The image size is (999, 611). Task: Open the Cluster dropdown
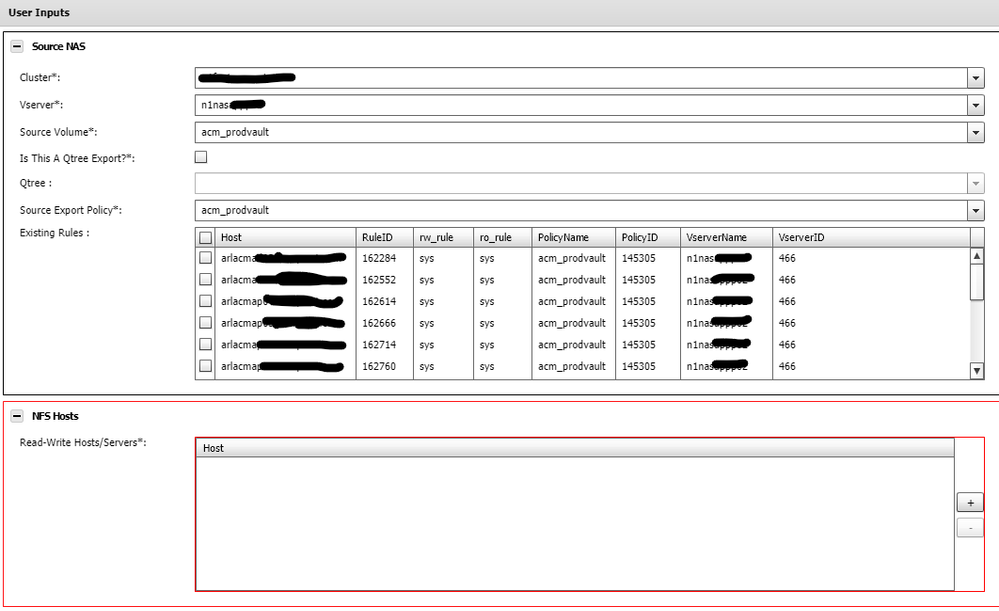click(x=976, y=78)
